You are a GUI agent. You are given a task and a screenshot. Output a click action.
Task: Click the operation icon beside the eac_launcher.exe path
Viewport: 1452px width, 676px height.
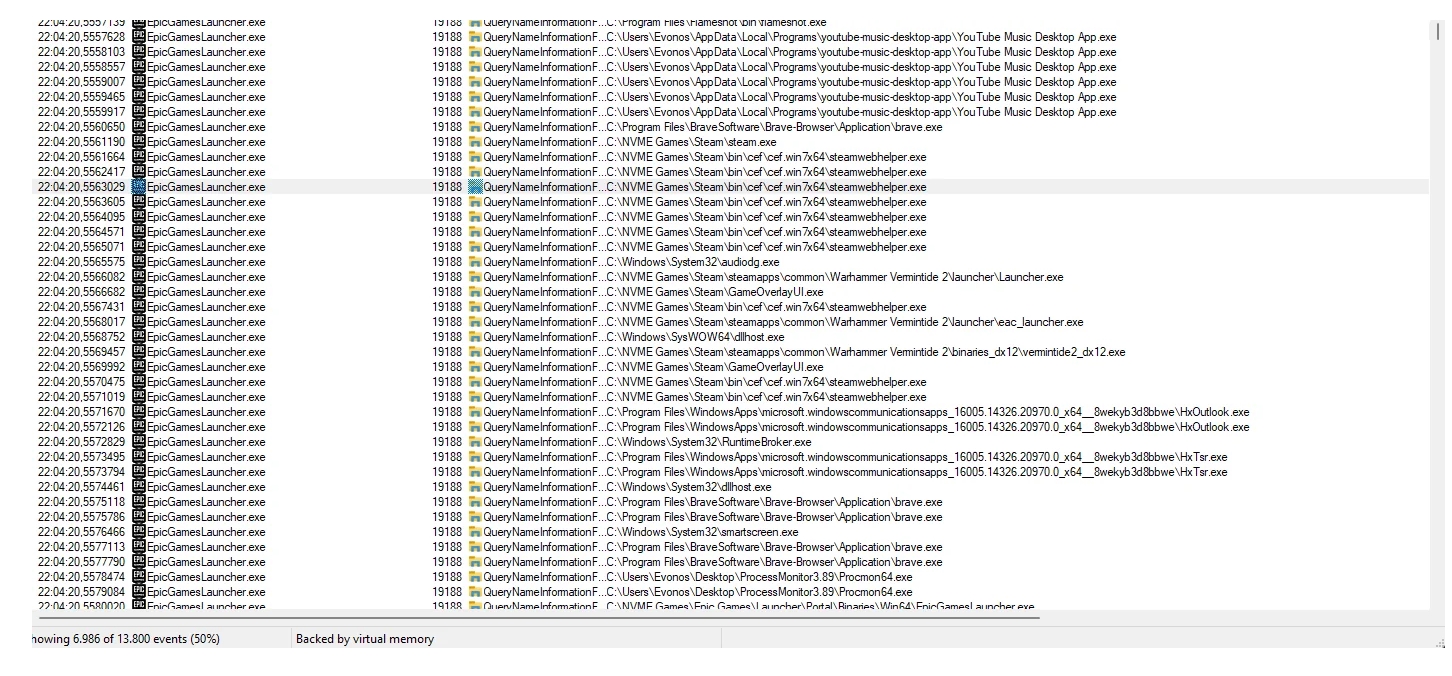[475, 322]
